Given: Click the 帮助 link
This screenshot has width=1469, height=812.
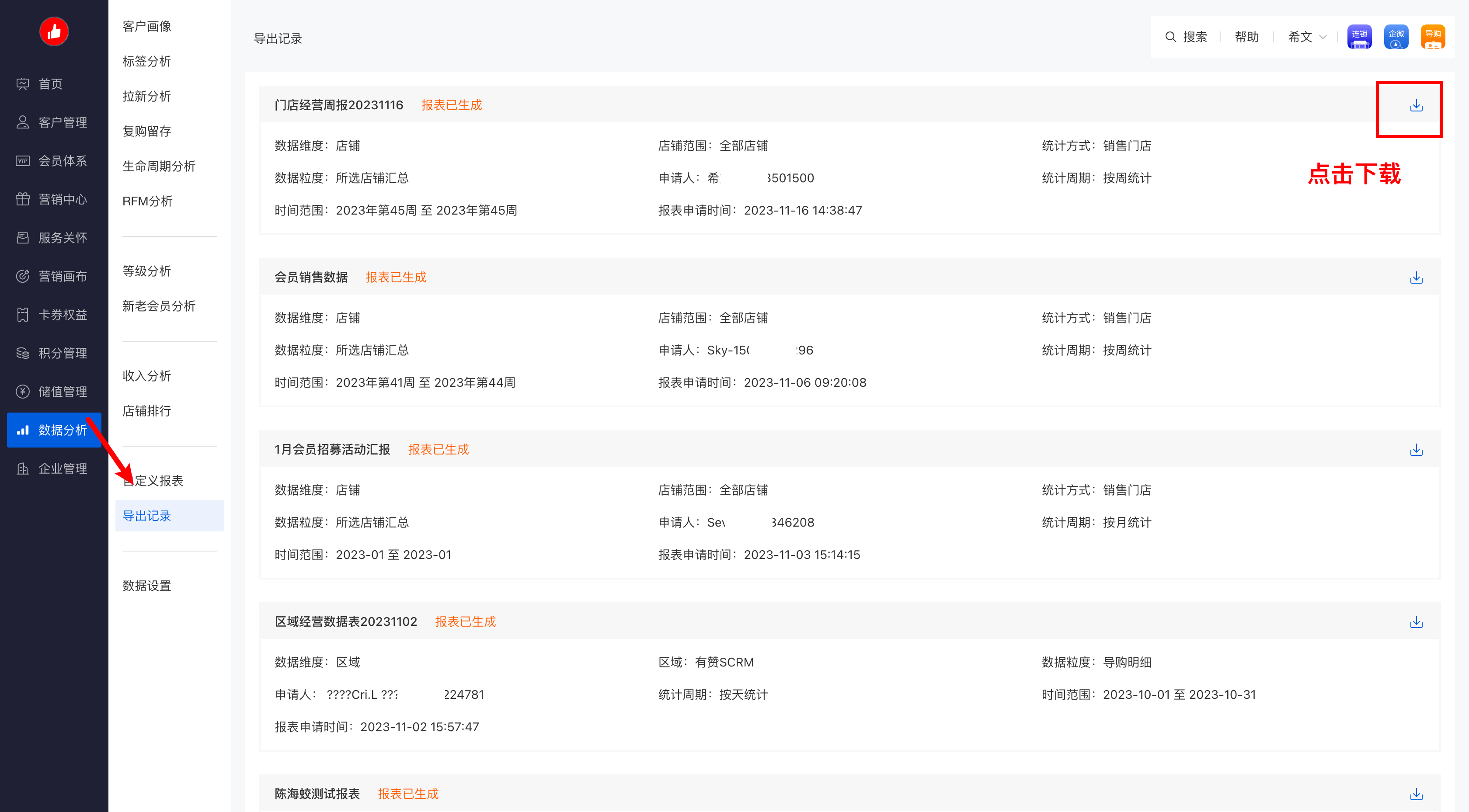Looking at the screenshot, I should pyautogui.click(x=1246, y=37).
